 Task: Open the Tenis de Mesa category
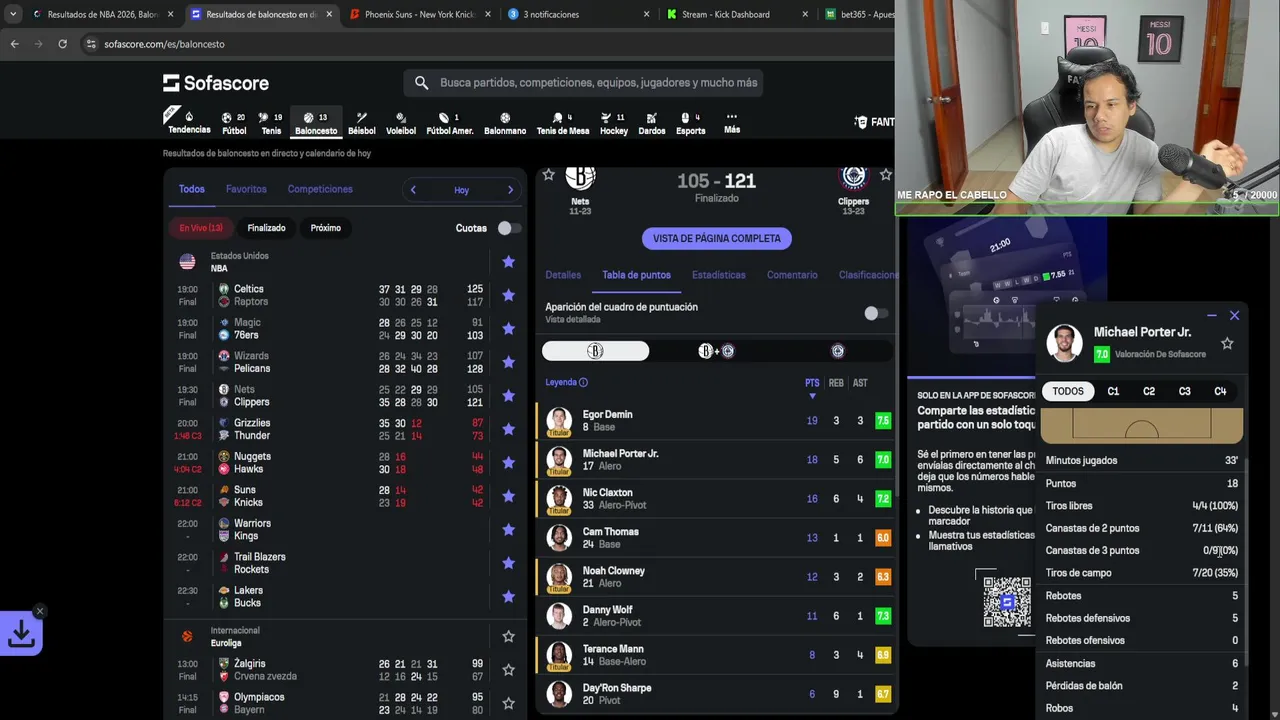[563, 123]
